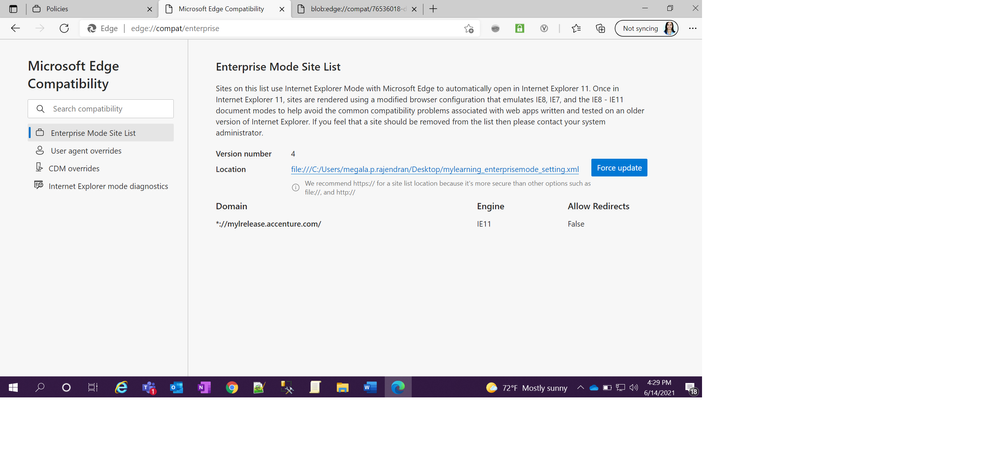The image size is (999, 451).
Task: Click the circled V extension icon
Action: click(x=543, y=29)
